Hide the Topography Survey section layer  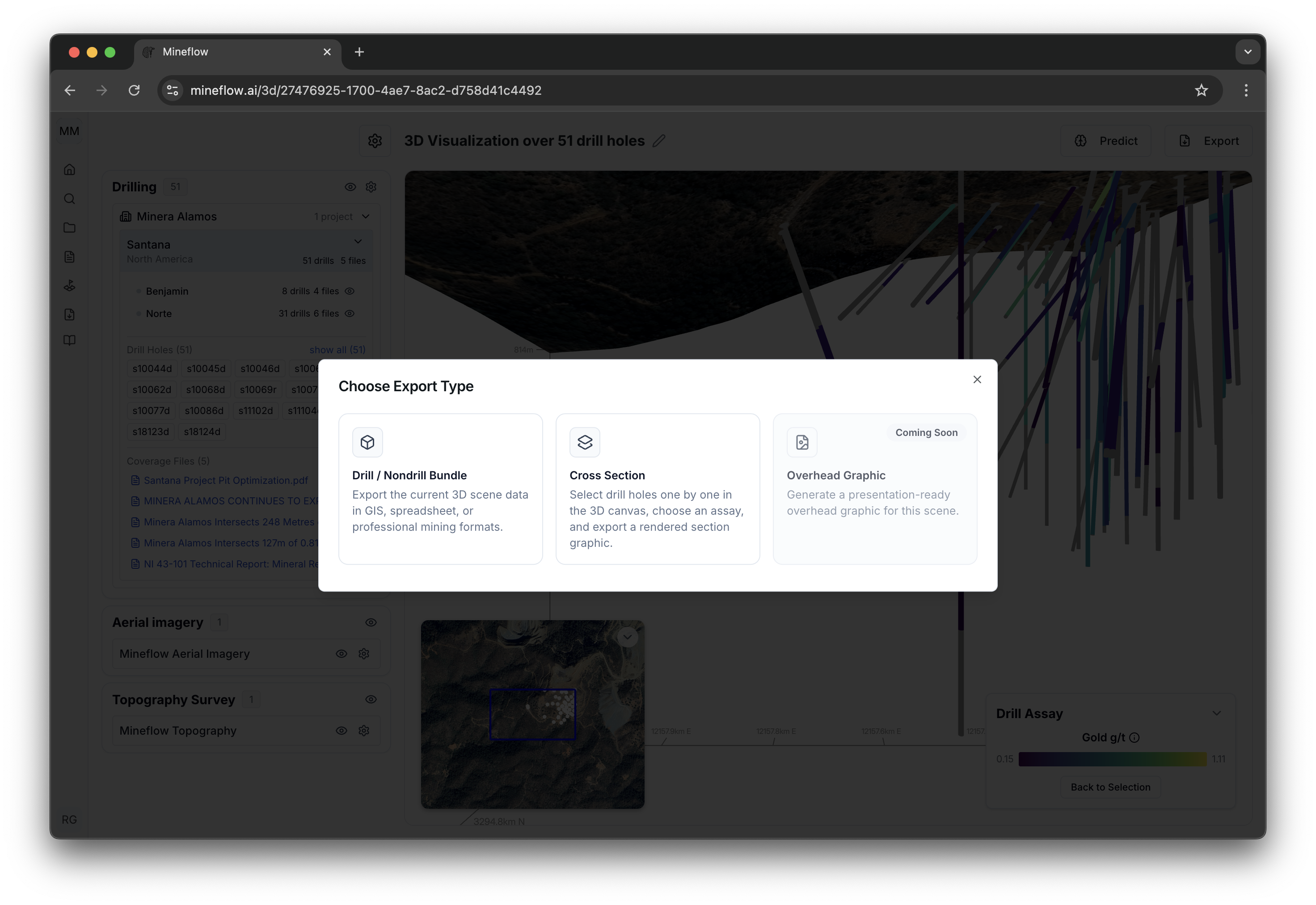coord(371,699)
